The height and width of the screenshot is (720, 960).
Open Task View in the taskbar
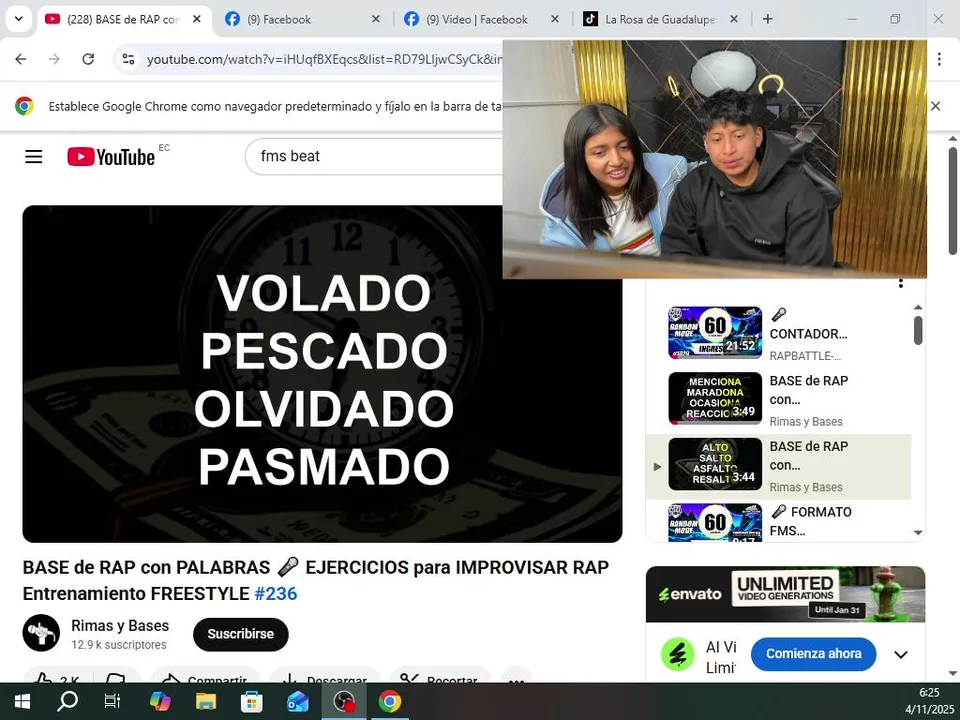tap(113, 701)
